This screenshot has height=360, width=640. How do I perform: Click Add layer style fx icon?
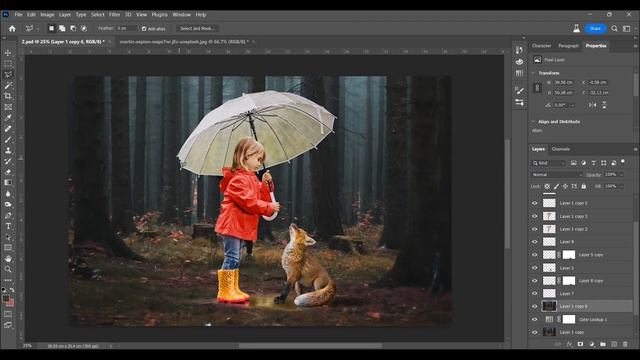pyautogui.click(x=569, y=344)
